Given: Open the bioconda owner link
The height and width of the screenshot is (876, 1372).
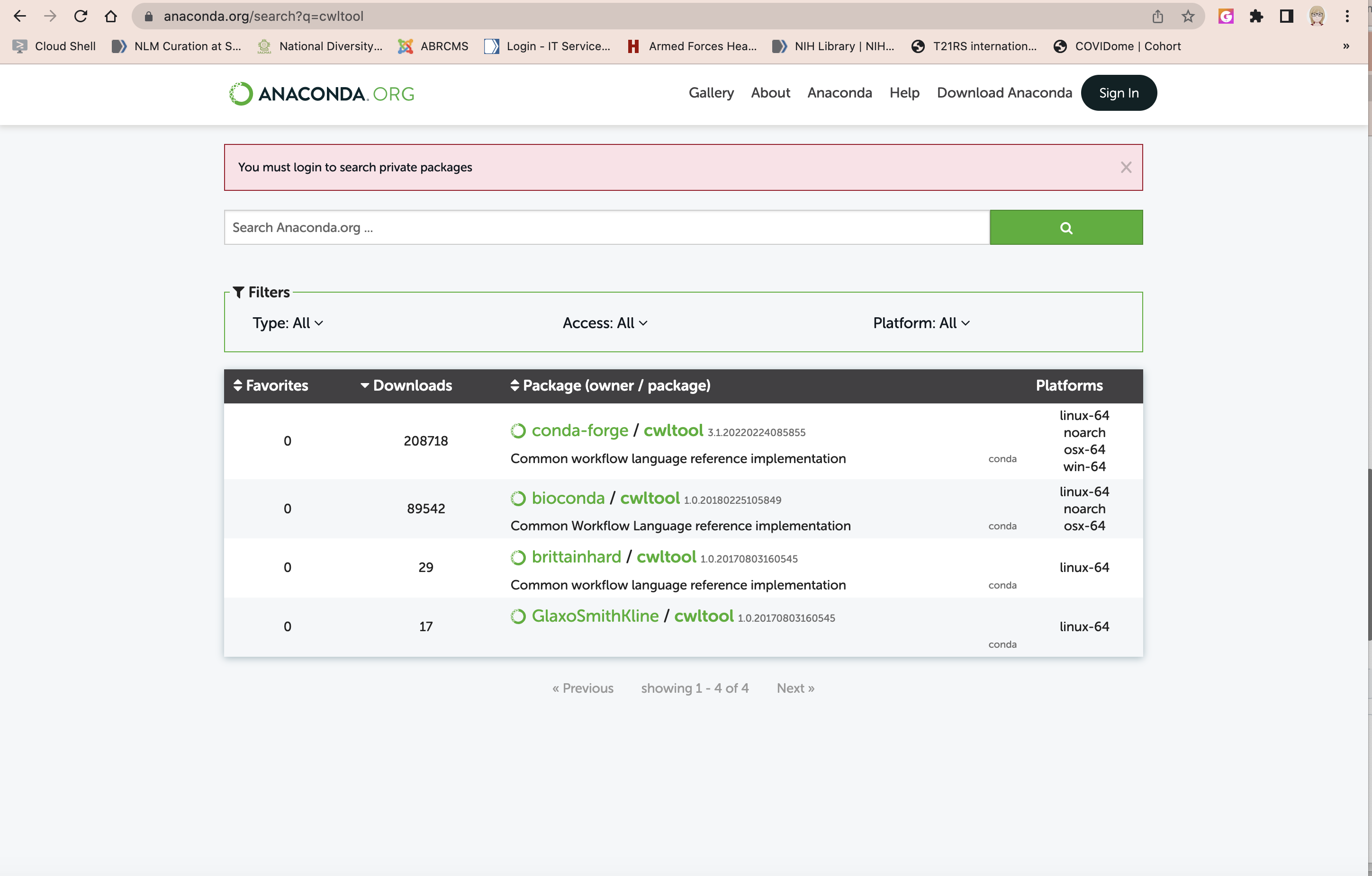Looking at the screenshot, I should click(568, 499).
